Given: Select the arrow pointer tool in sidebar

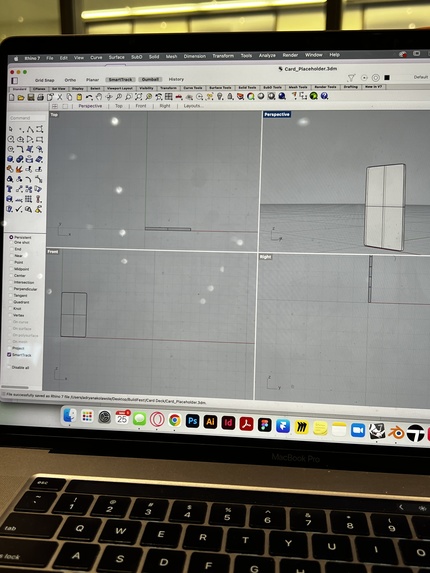Looking at the screenshot, I should (11, 129).
